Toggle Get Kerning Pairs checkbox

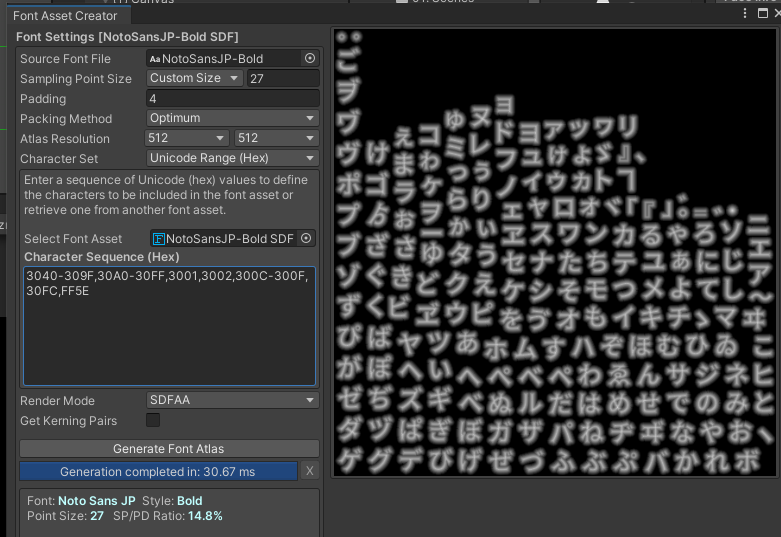(153, 420)
